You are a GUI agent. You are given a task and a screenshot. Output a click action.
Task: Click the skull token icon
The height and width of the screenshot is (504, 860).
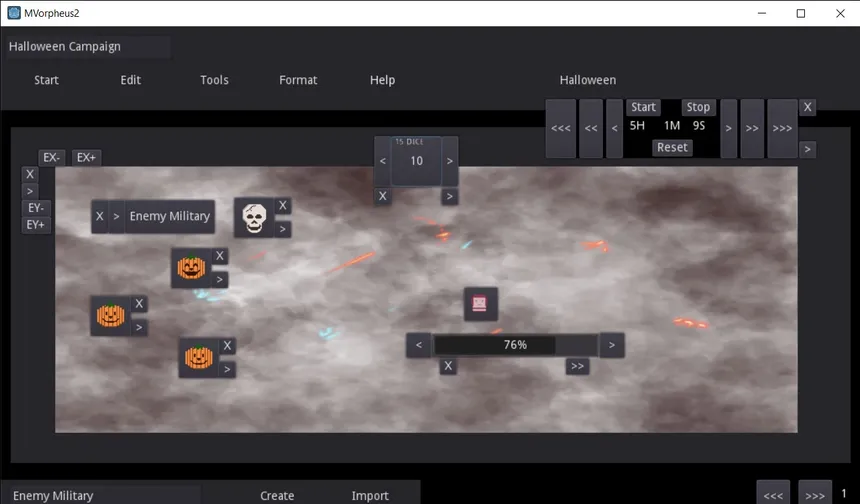(x=254, y=218)
